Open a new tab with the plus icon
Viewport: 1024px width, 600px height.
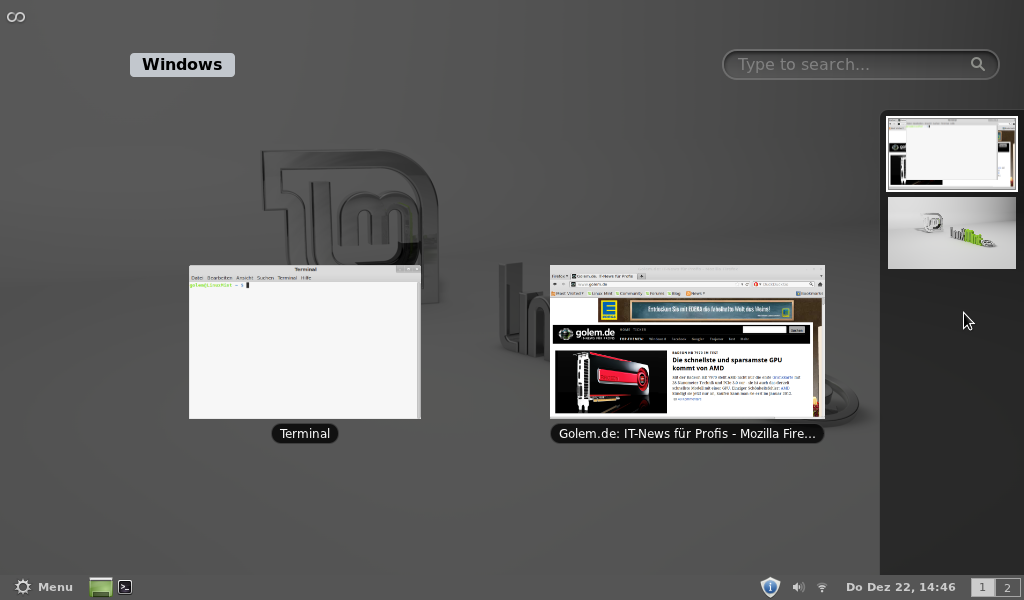[641, 277]
